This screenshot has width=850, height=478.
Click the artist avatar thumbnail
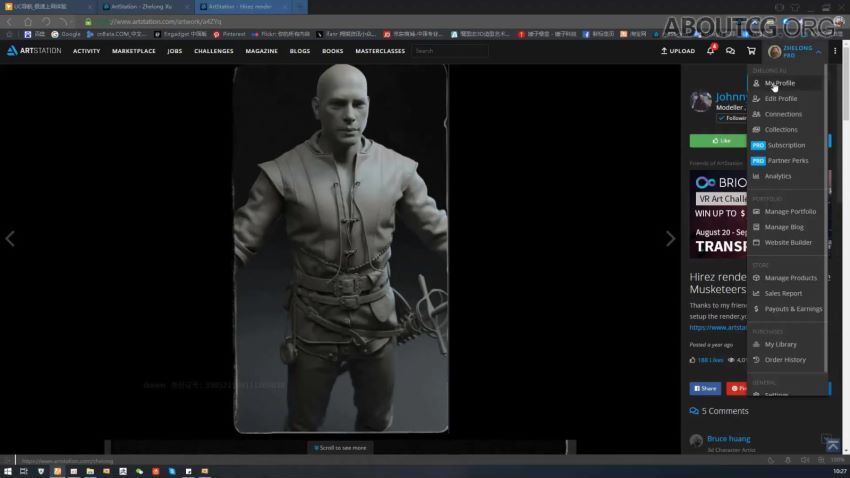tap(700, 101)
